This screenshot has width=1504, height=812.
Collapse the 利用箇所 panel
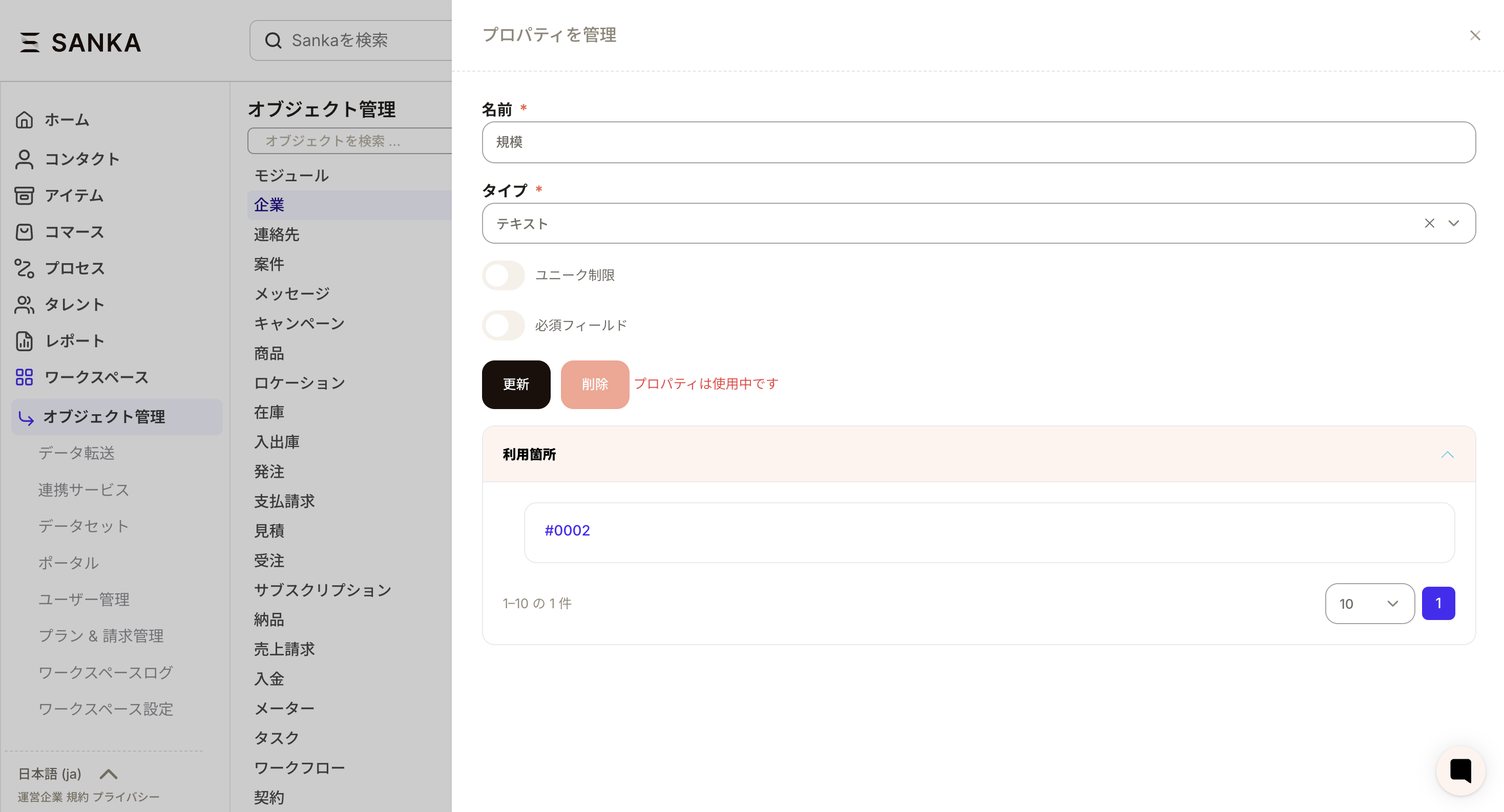[x=1449, y=455]
